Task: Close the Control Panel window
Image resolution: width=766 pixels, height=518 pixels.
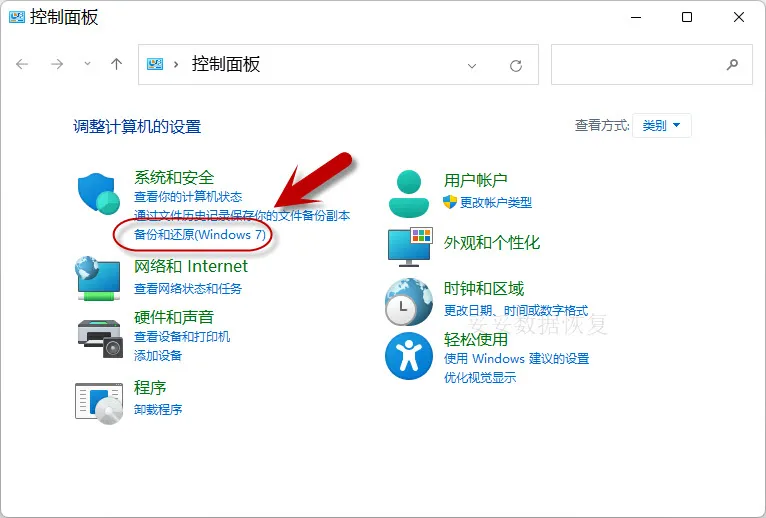Action: (x=739, y=17)
